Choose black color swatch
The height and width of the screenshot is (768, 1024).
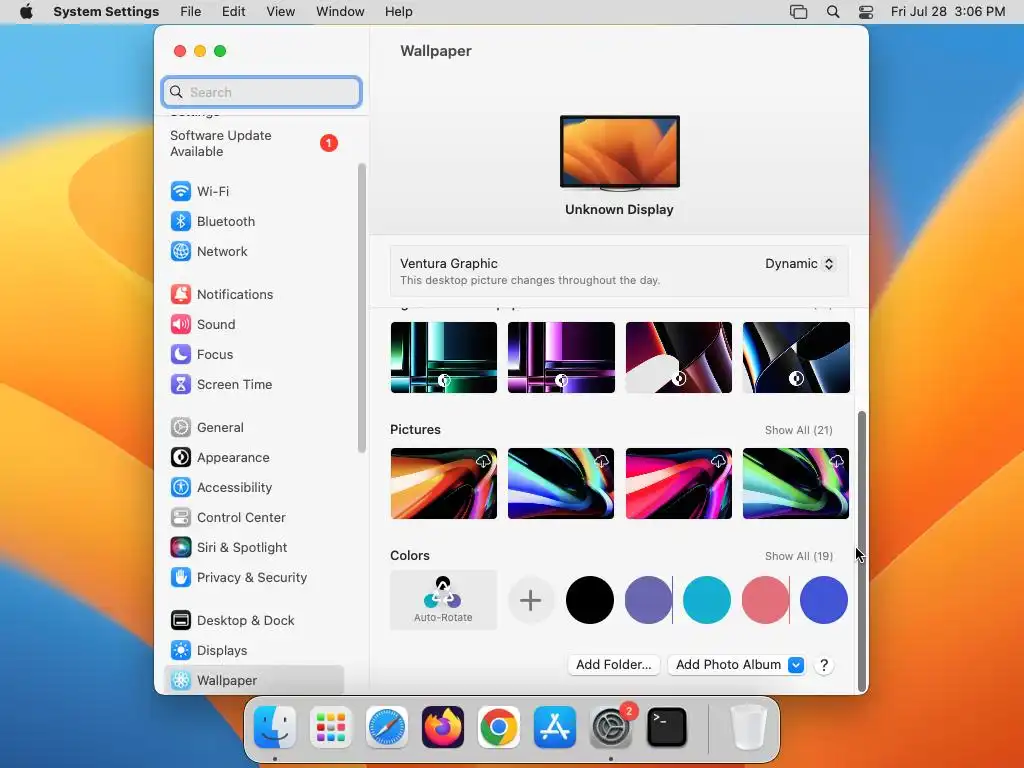[590, 600]
